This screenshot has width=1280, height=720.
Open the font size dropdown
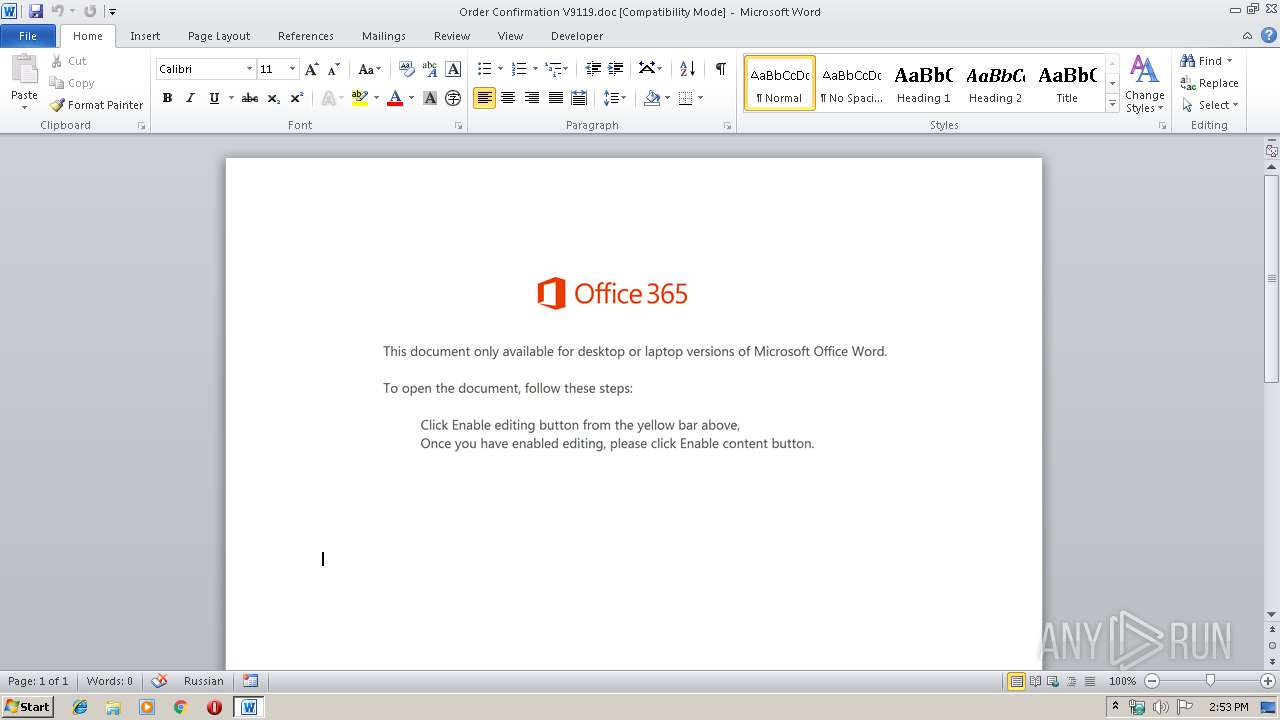292,69
